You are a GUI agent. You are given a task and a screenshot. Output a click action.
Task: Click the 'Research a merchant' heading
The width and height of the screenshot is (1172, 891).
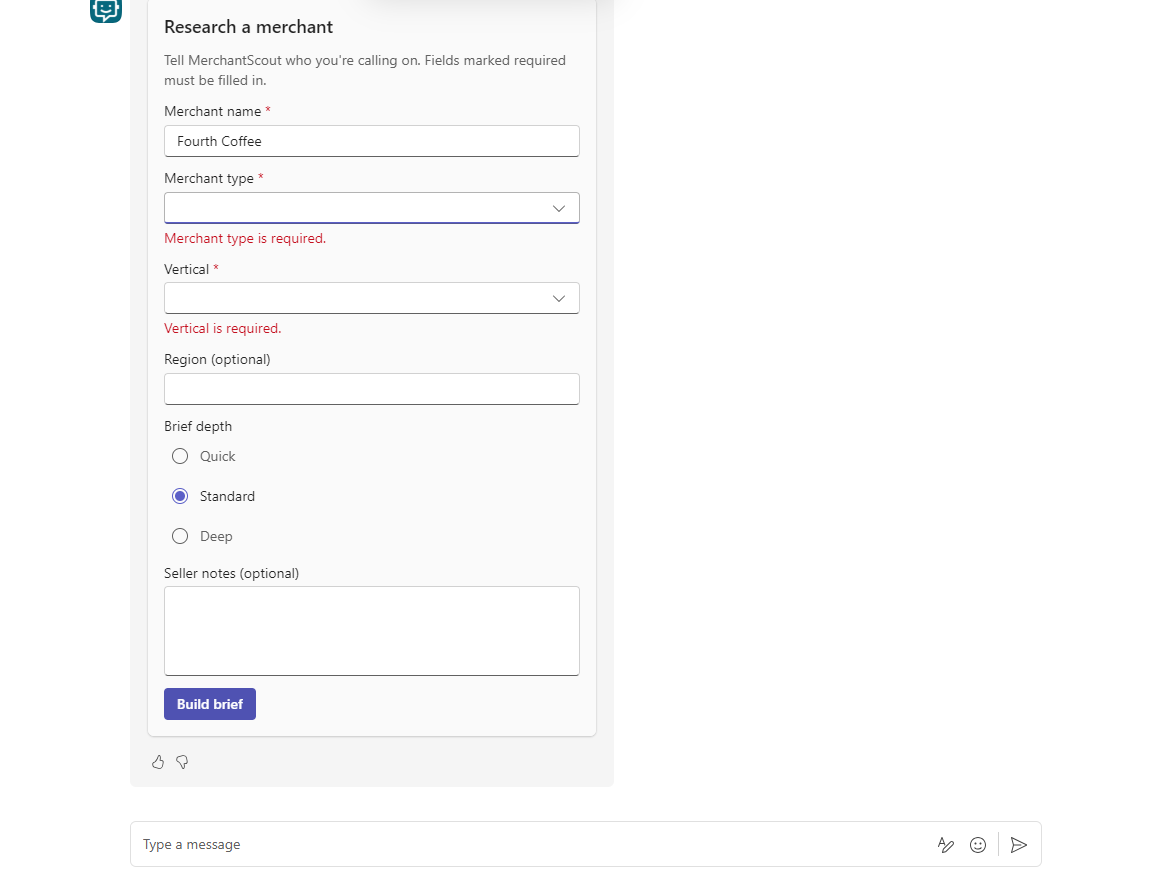(x=248, y=27)
